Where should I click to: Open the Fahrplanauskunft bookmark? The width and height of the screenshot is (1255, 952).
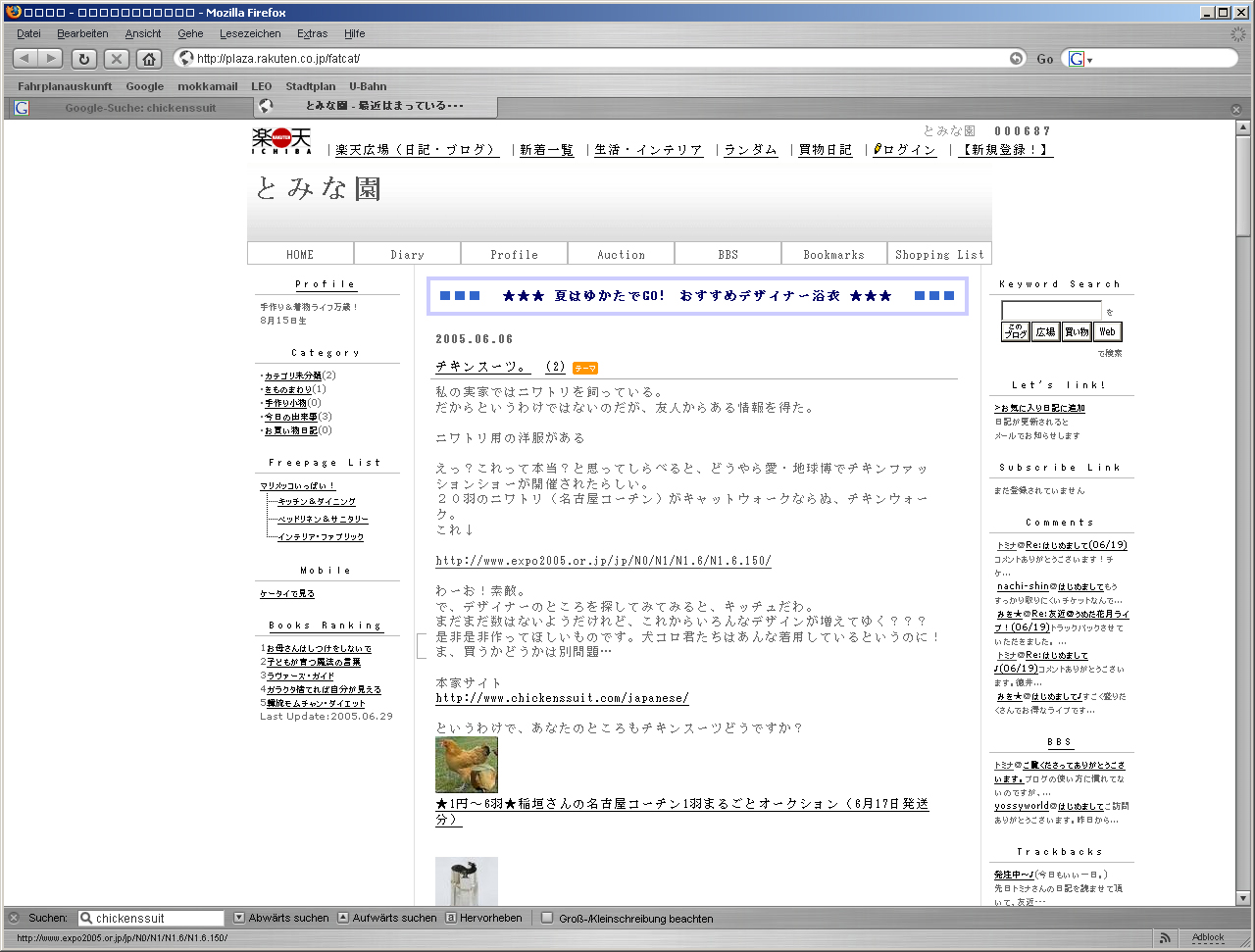pyautogui.click(x=65, y=86)
